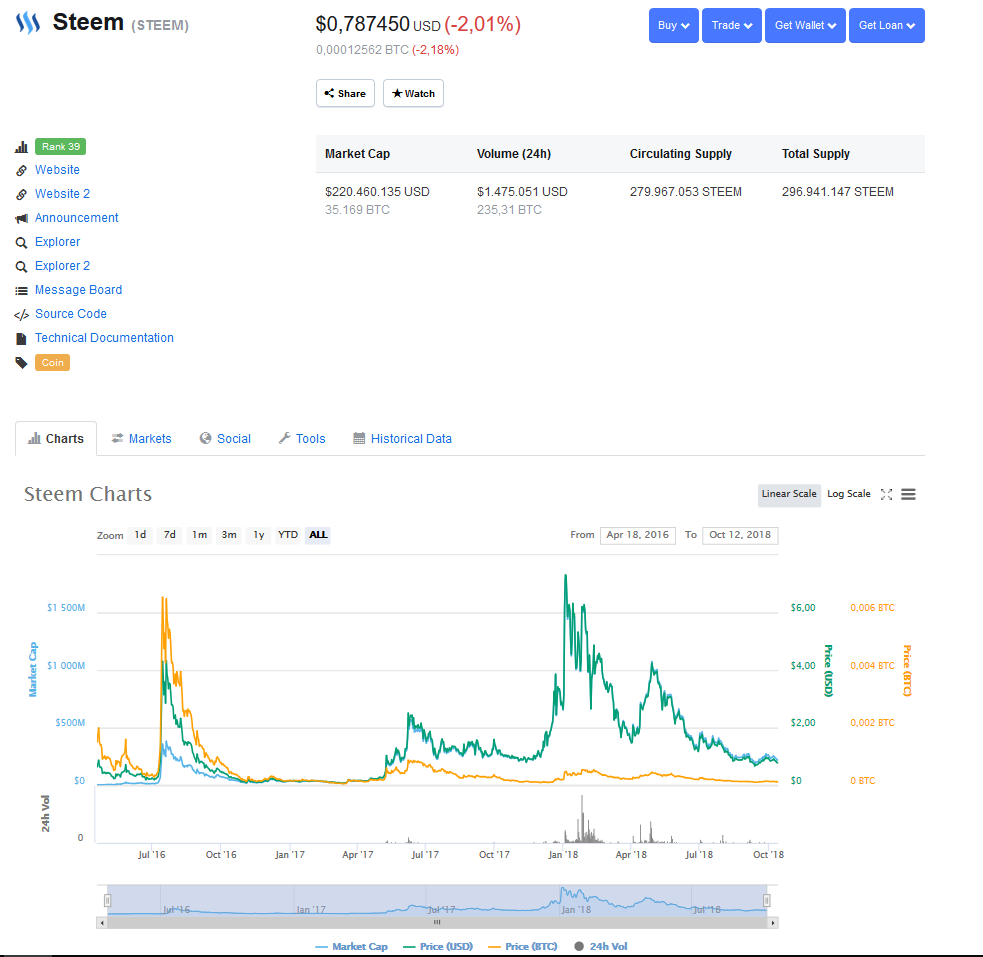Image resolution: width=983 pixels, height=957 pixels.
Task: Share this Steem page
Action: tap(345, 93)
